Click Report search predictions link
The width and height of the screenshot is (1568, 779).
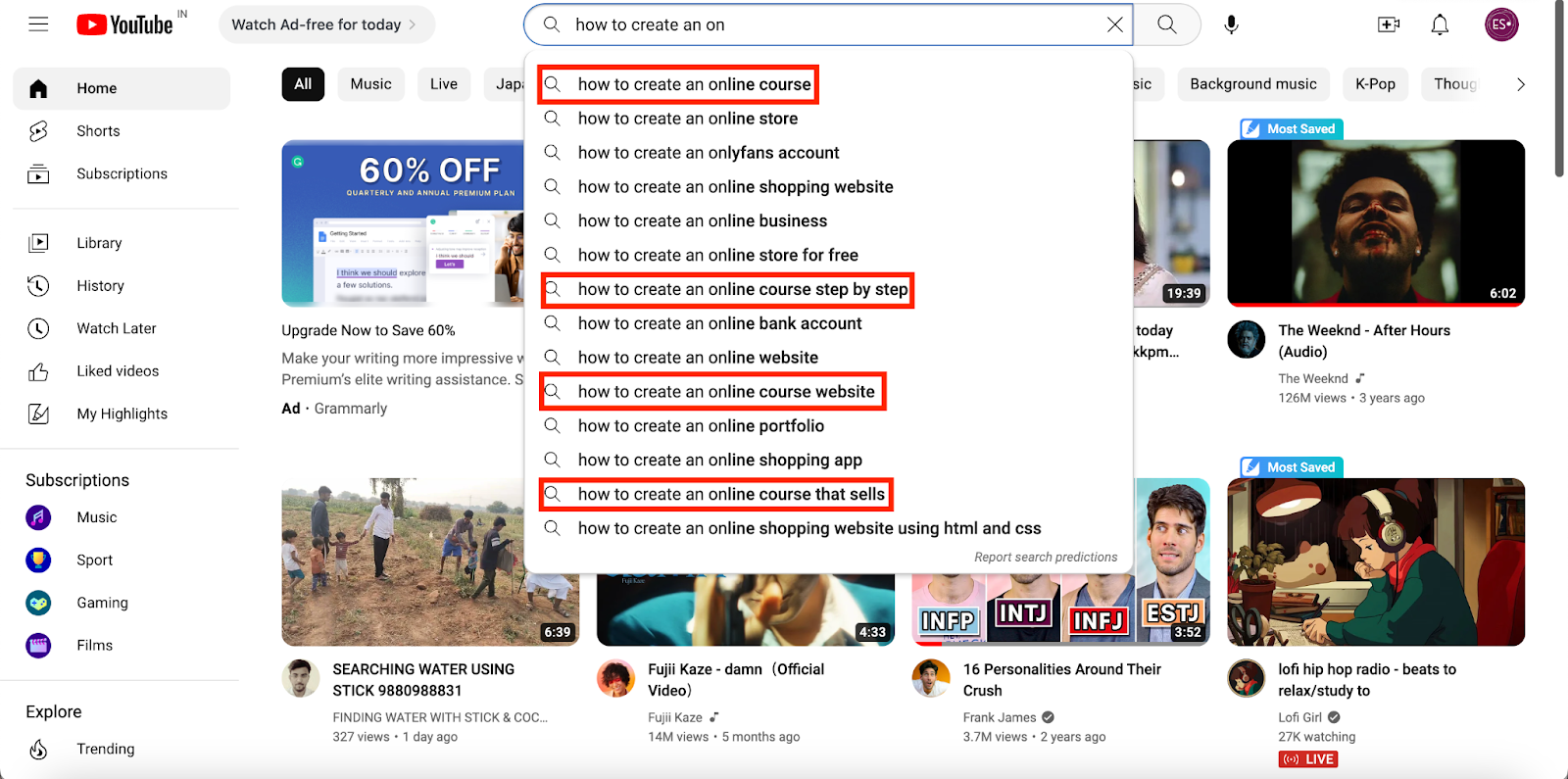[1046, 557]
